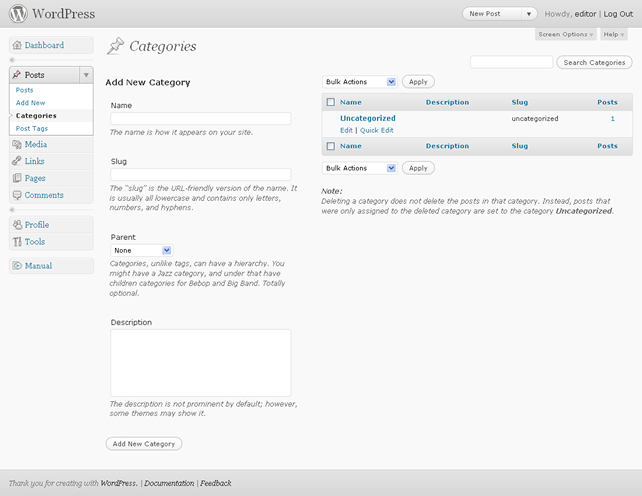
Task: Expand the Help panel
Action: (x=613, y=34)
